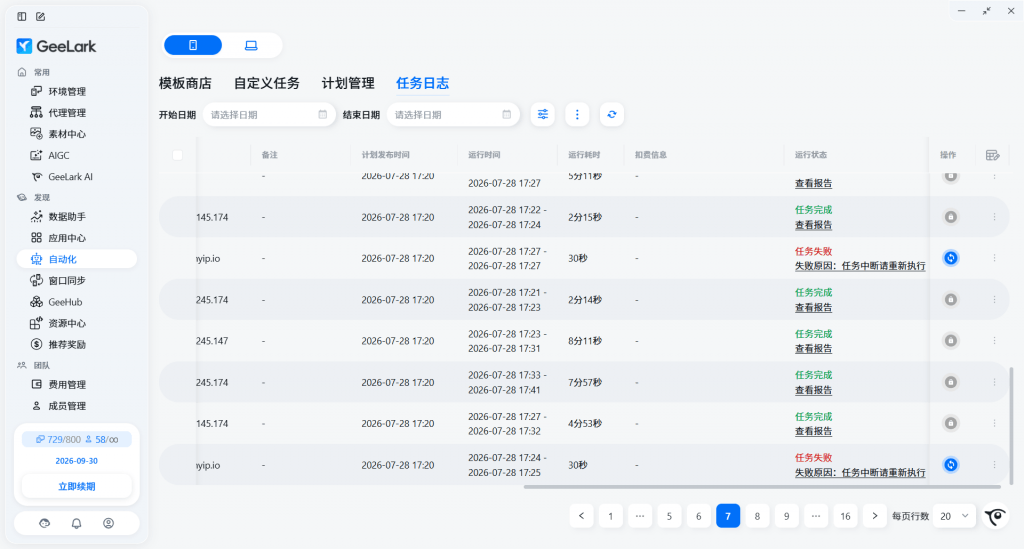The height and width of the screenshot is (549, 1024).
Task: Open the filter settings sliders button
Action: (543, 114)
